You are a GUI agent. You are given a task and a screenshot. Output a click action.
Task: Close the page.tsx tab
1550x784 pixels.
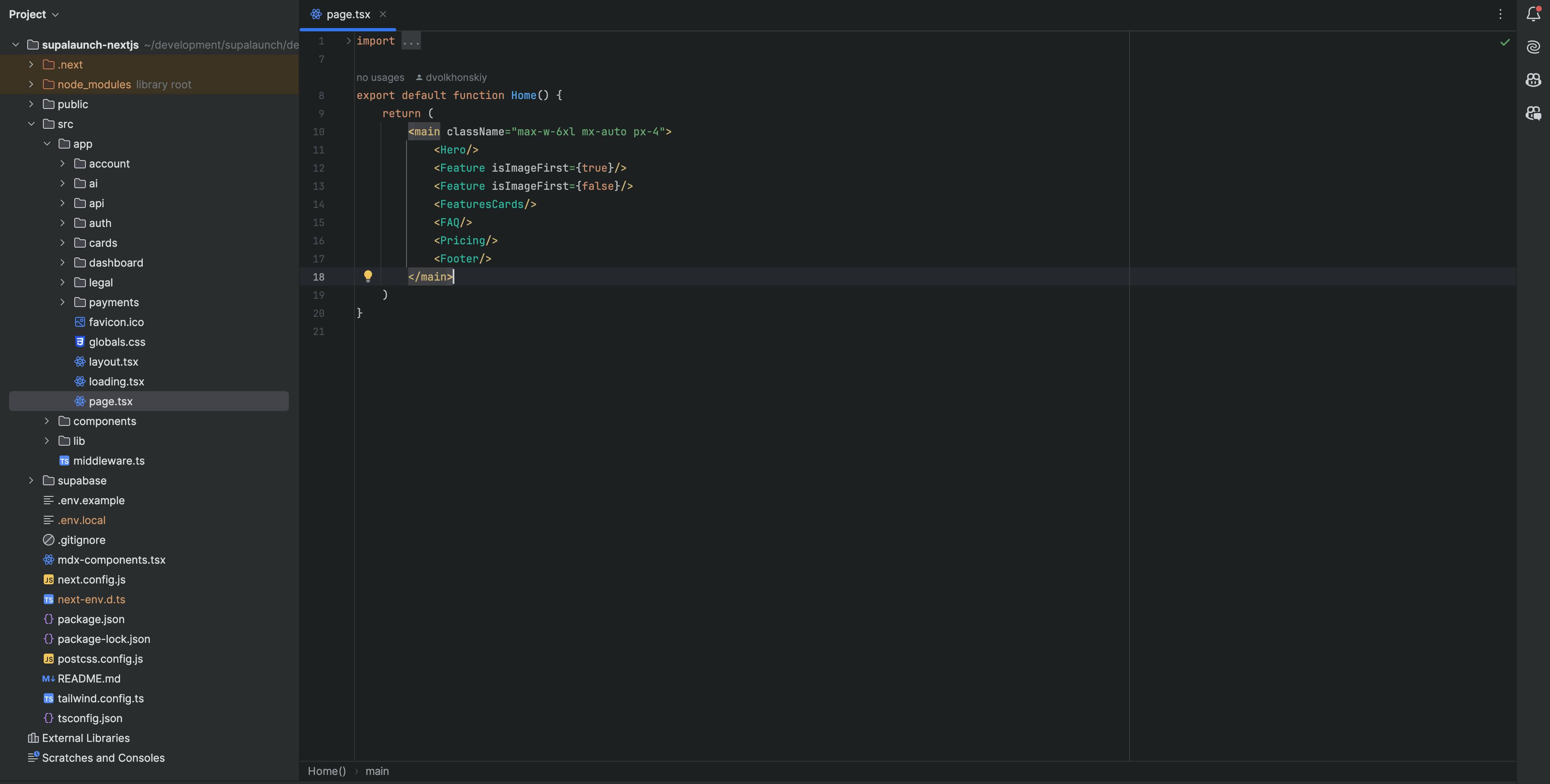(383, 14)
